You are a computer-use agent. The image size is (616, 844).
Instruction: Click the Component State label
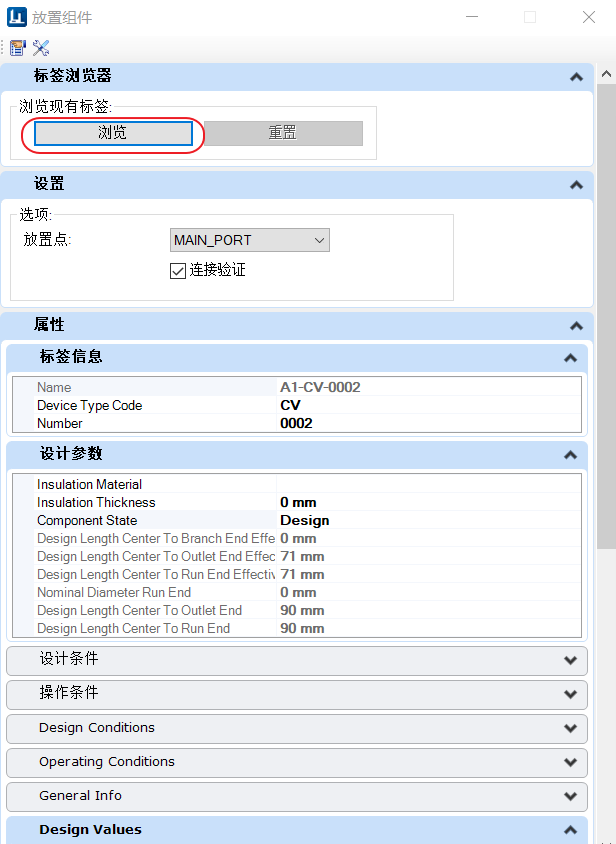pyautogui.click(x=87, y=521)
